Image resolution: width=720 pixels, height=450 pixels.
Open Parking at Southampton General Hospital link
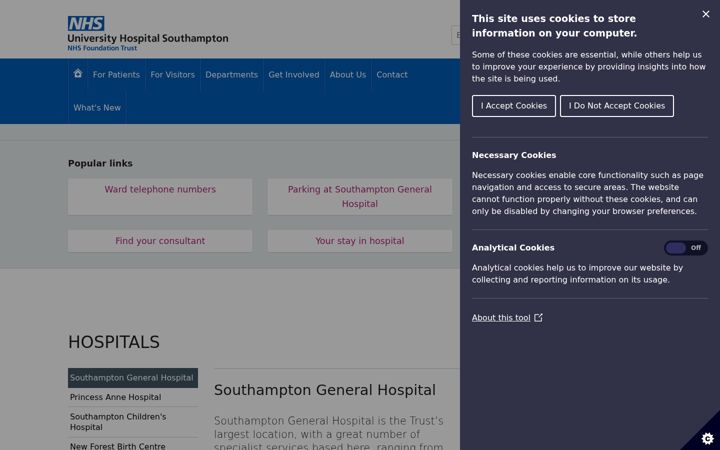(360, 197)
